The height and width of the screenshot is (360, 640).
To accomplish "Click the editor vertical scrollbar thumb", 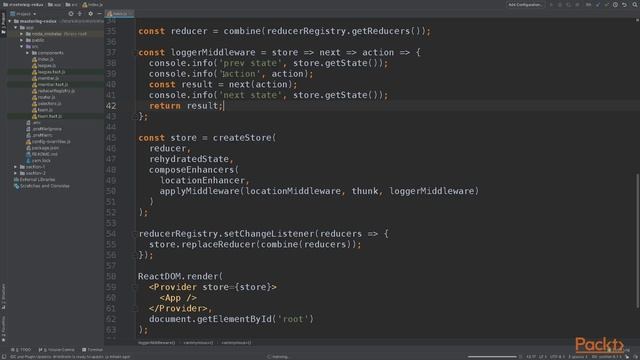I will [x=637, y=241].
